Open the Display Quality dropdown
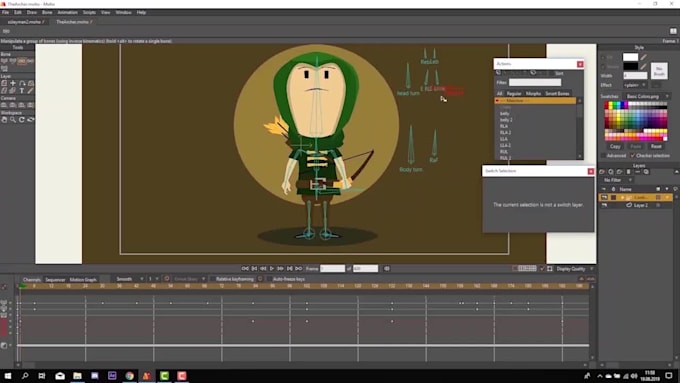Image resolution: width=680 pixels, height=383 pixels. pyautogui.click(x=575, y=269)
